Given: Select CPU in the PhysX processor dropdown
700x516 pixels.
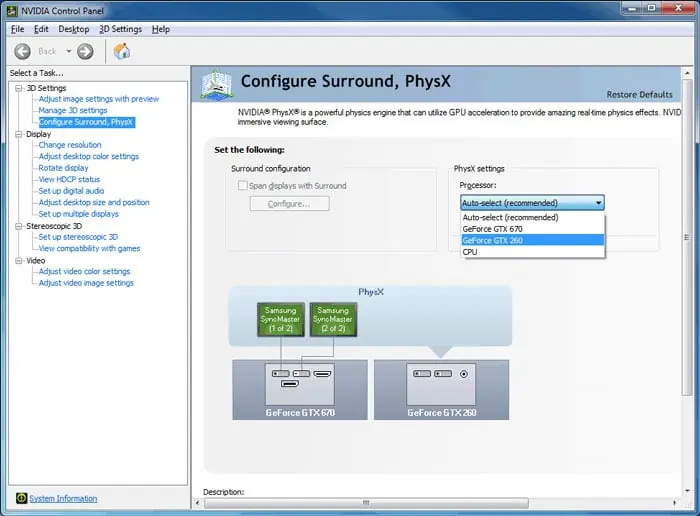Looking at the screenshot, I should click(470, 252).
